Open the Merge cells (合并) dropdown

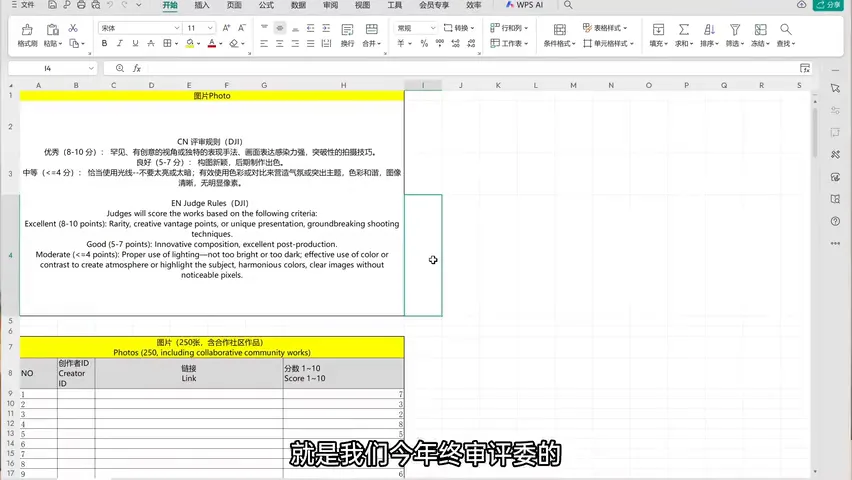(x=372, y=43)
